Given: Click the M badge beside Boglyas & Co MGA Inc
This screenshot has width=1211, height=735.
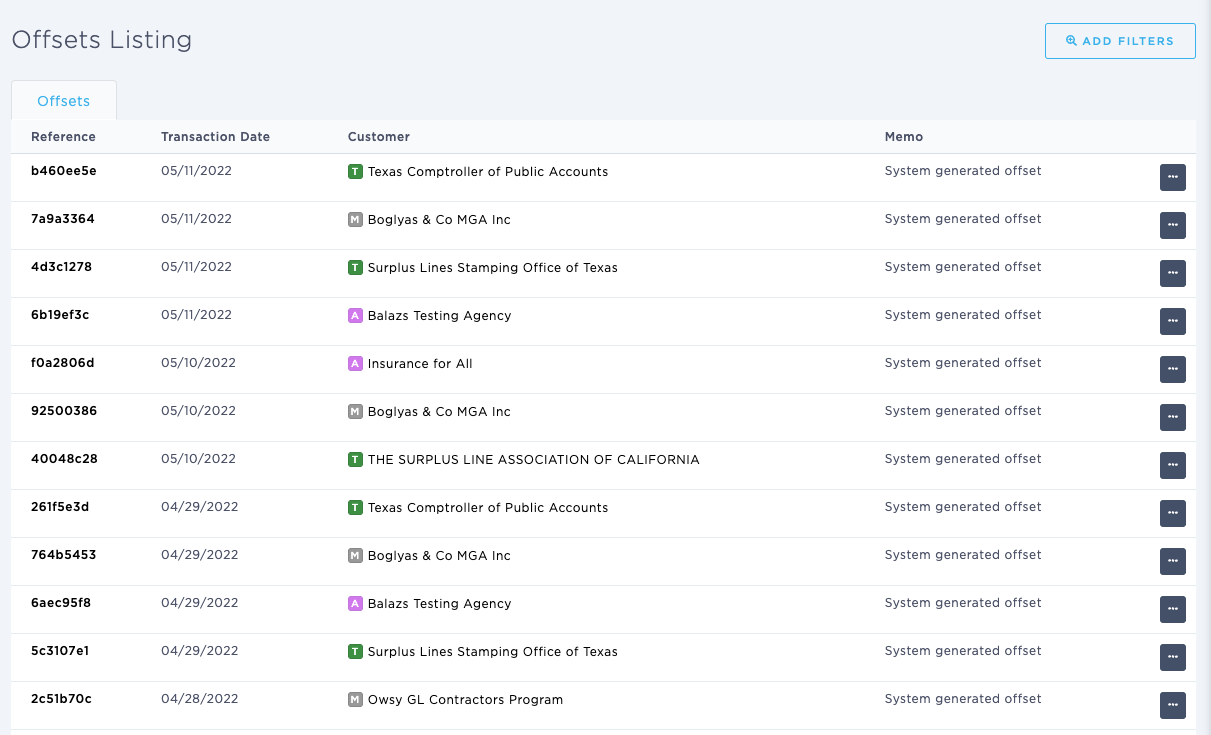Looking at the screenshot, I should (354, 219).
